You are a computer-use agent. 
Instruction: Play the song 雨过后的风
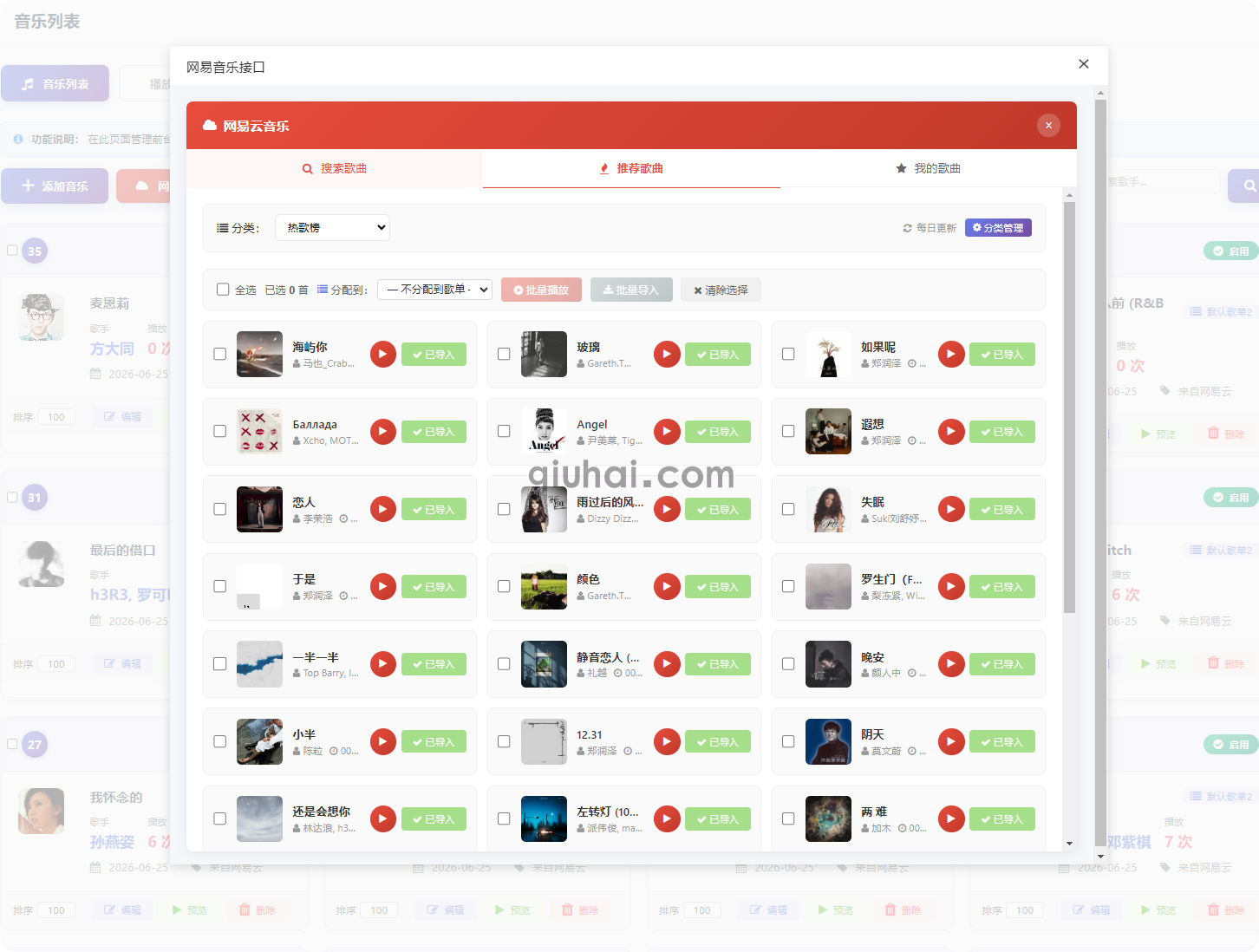click(667, 509)
